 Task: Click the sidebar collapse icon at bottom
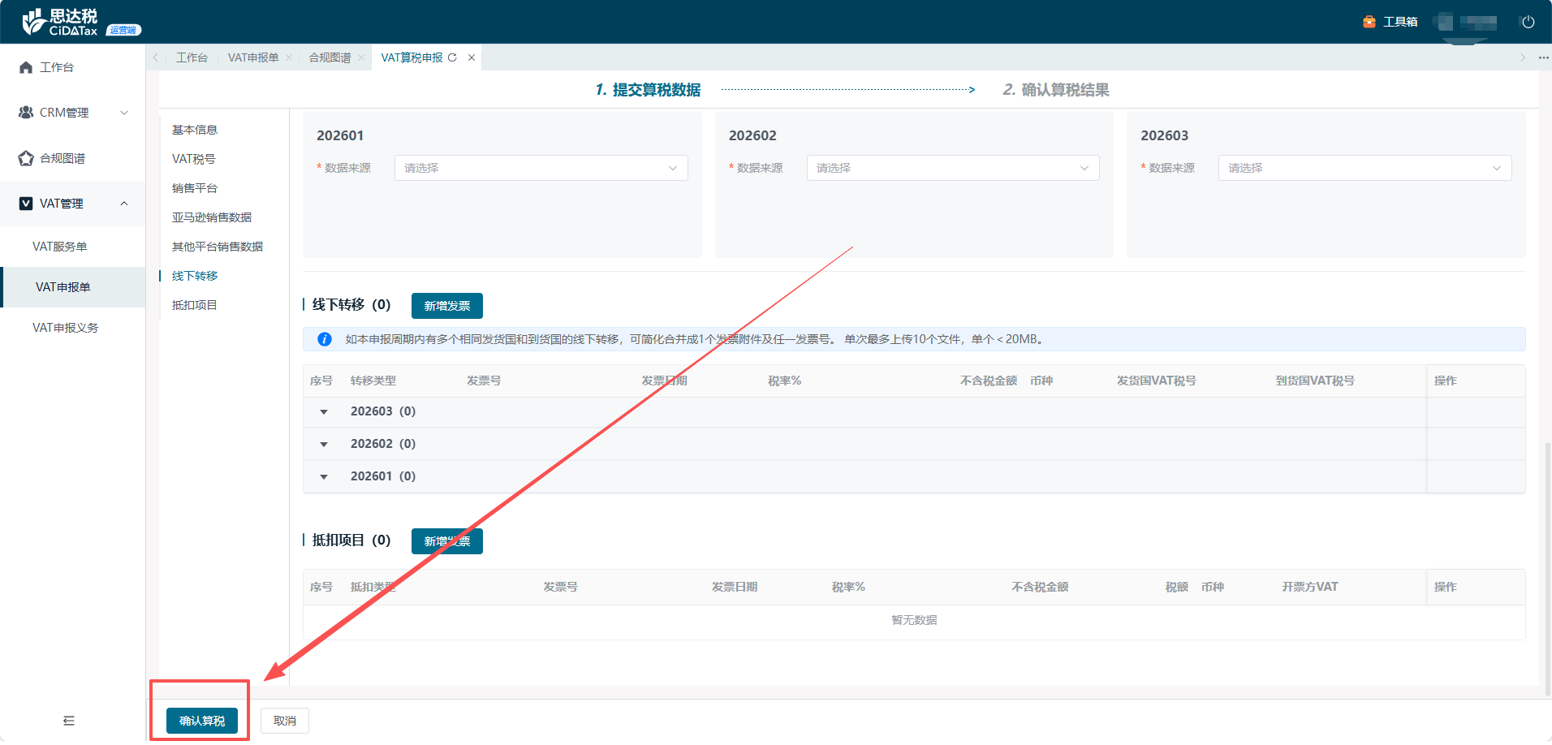pyautogui.click(x=69, y=720)
